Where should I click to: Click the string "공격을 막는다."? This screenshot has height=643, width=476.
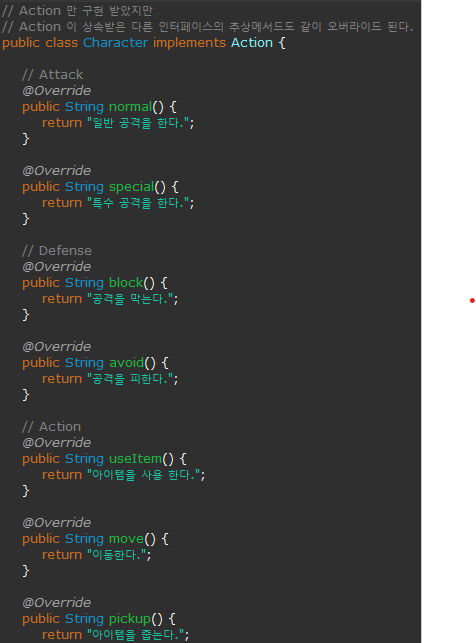(x=130, y=299)
